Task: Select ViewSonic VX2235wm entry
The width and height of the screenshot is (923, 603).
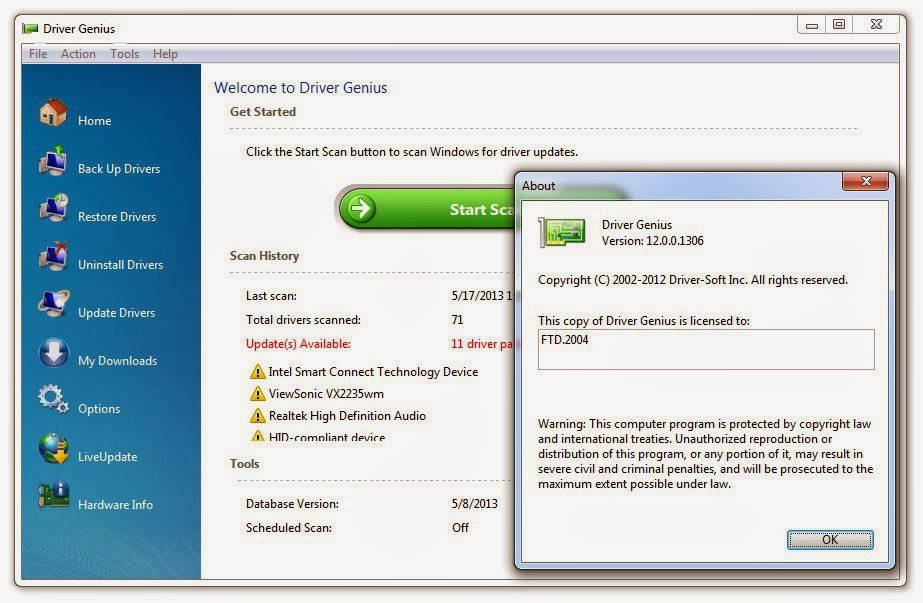Action: tap(326, 393)
